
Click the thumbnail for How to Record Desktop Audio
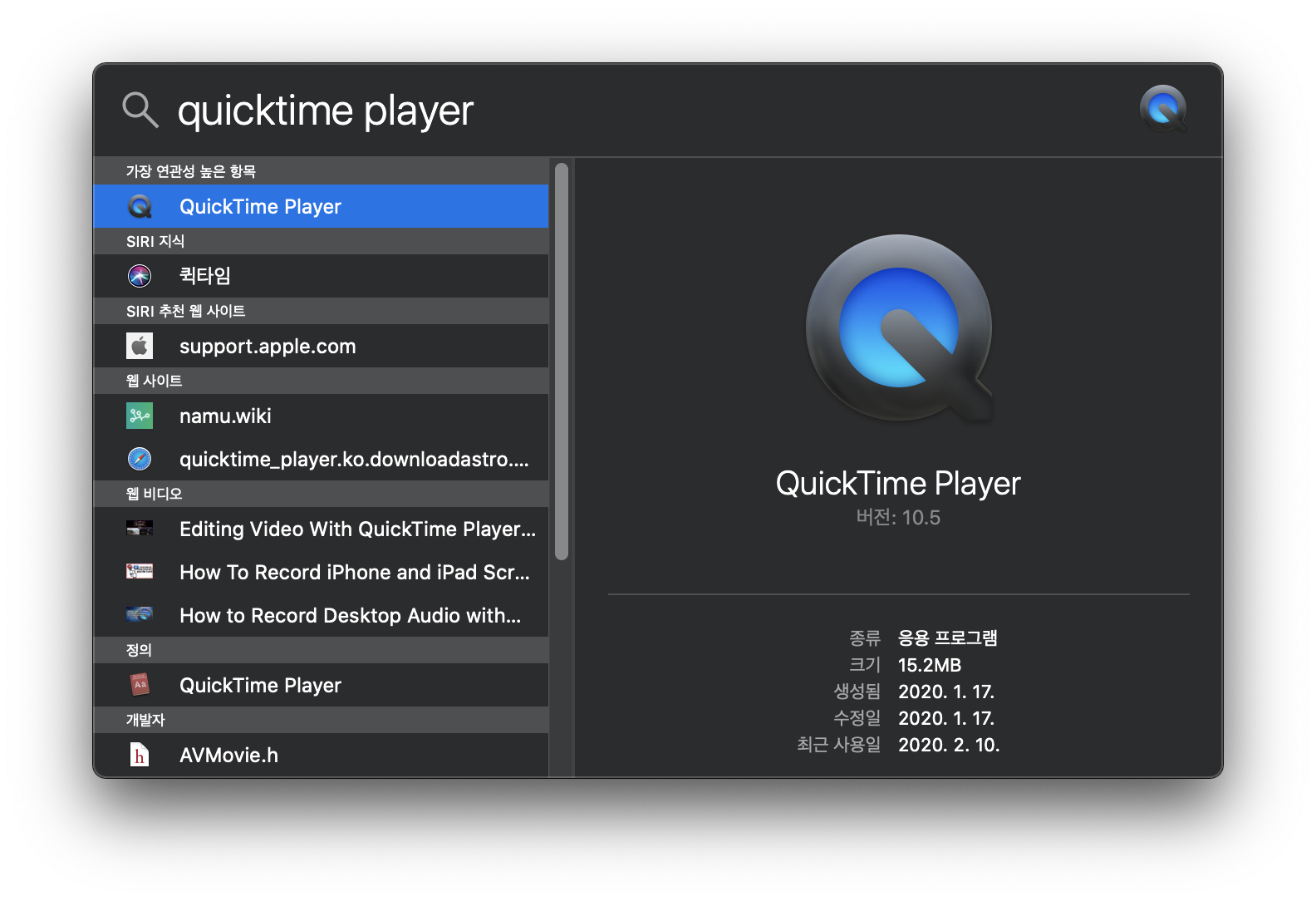(140, 614)
